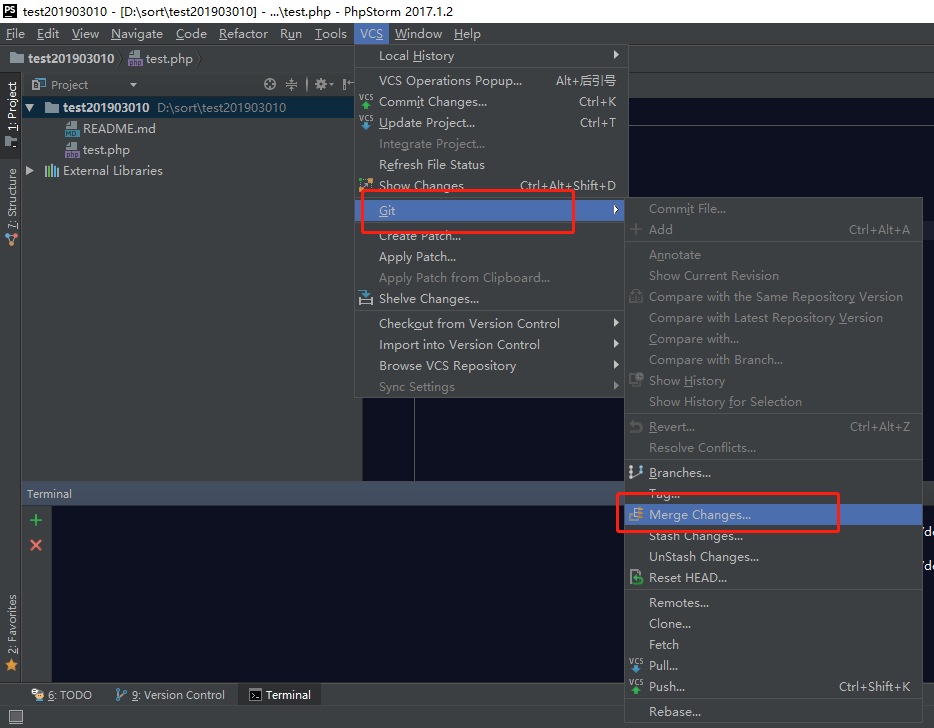Choose Reset HEAD... in Git submenu
Viewport: 934px width, 728px height.
[773, 578]
